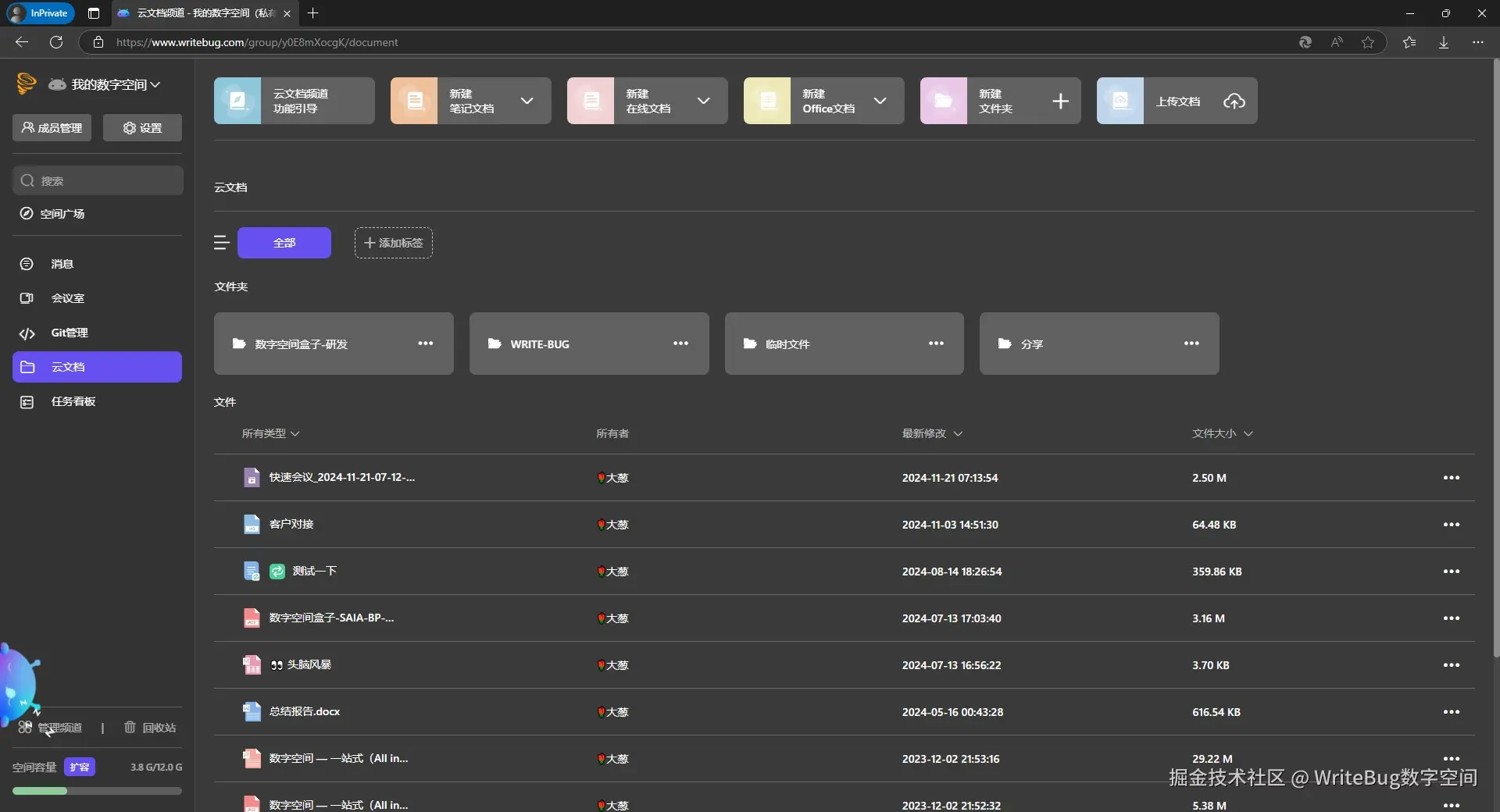Select the 全部 tag tab
Viewport: 1500px width, 812px height.
[284, 243]
